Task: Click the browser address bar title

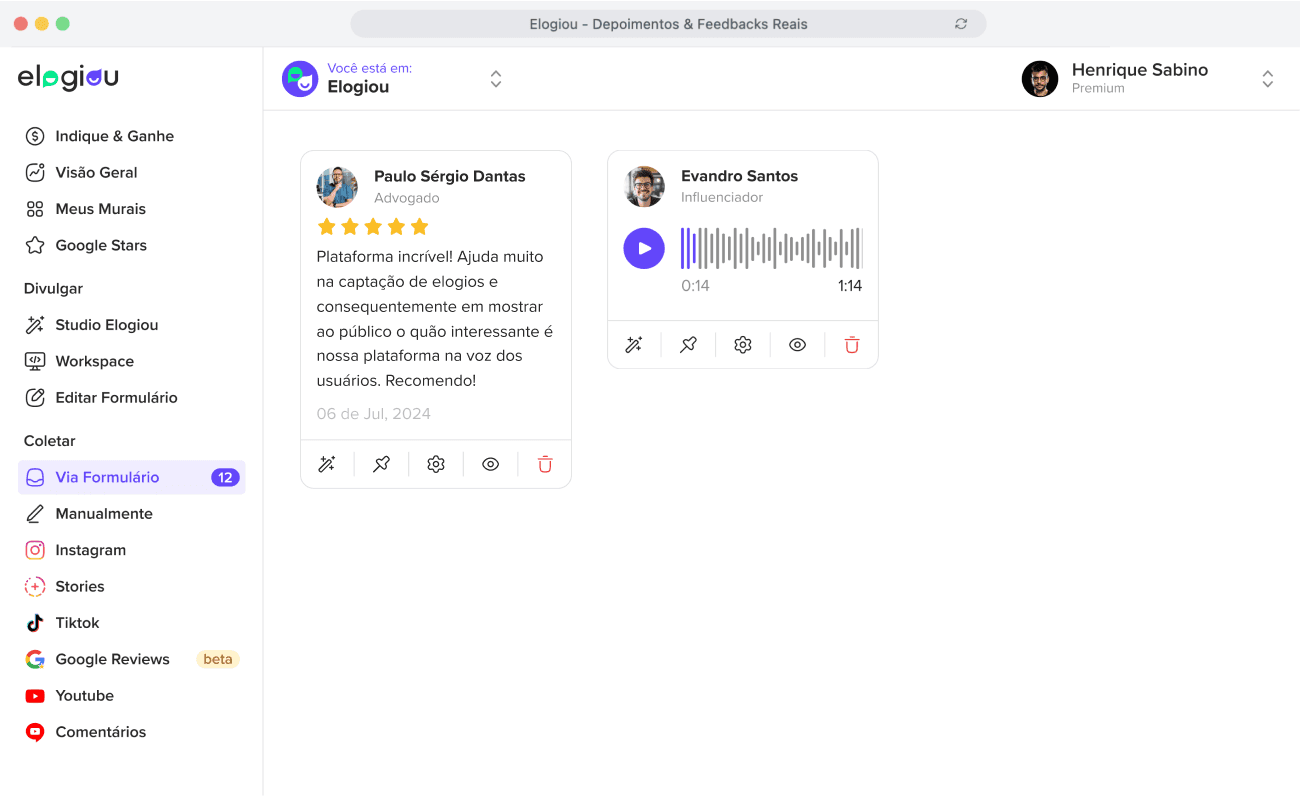Action: [x=668, y=24]
